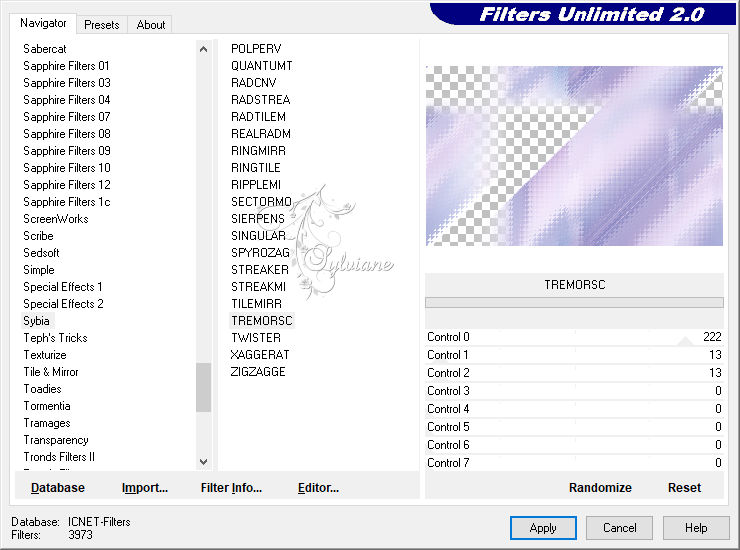The height and width of the screenshot is (550, 740).
Task: Select Sybia category
Action: 36,321
